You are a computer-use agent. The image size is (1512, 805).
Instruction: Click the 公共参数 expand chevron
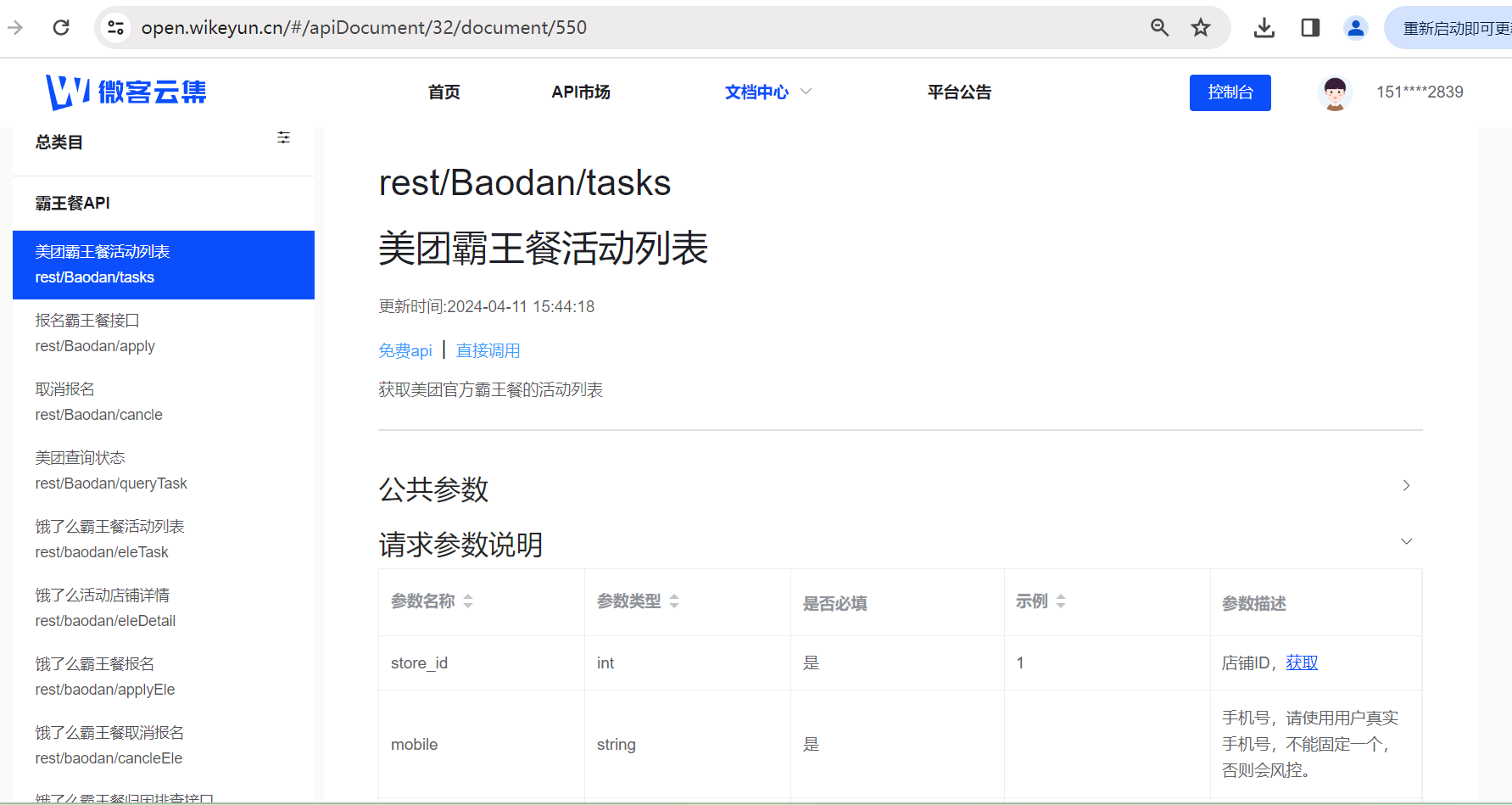point(1406,485)
